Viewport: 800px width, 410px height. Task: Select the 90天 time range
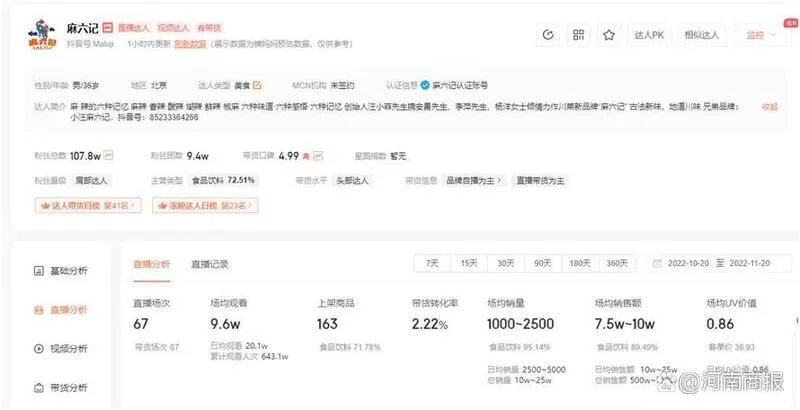coord(542,264)
